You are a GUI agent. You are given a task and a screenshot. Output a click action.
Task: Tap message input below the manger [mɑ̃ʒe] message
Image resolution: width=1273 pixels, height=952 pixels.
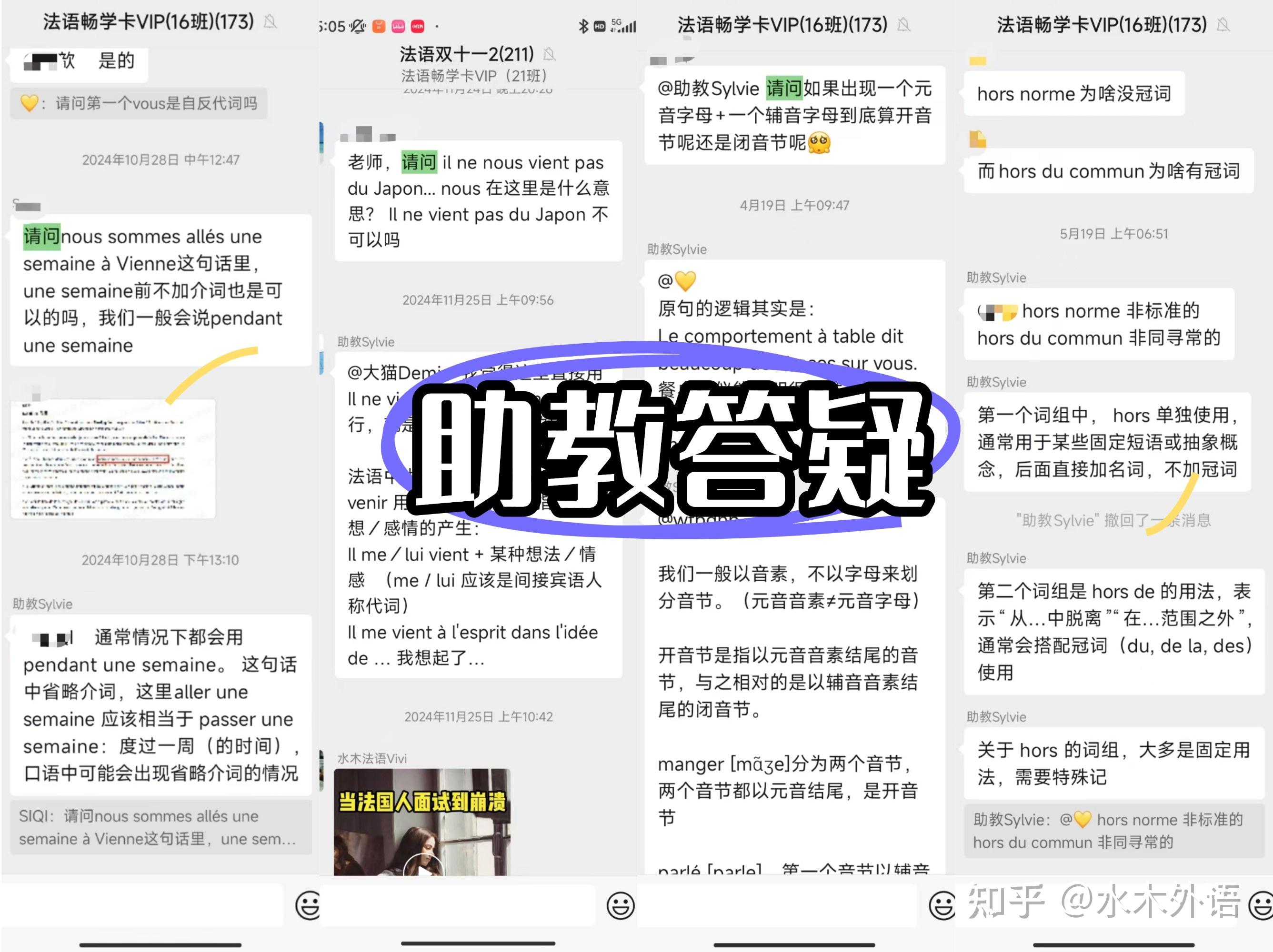click(x=777, y=905)
